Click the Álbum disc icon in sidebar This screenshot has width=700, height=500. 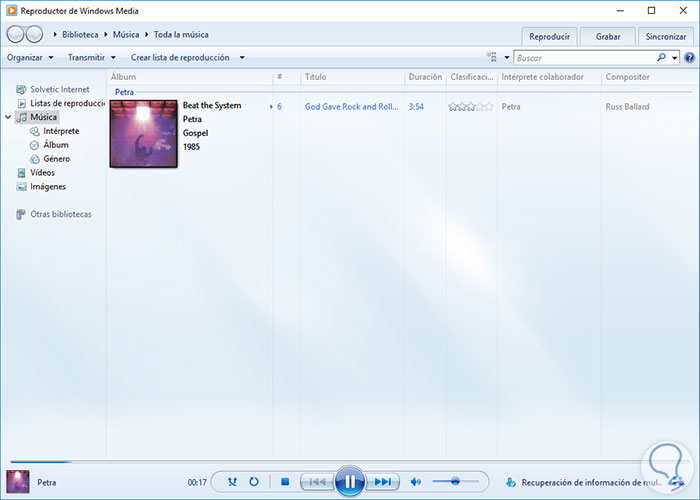click(34, 145)
